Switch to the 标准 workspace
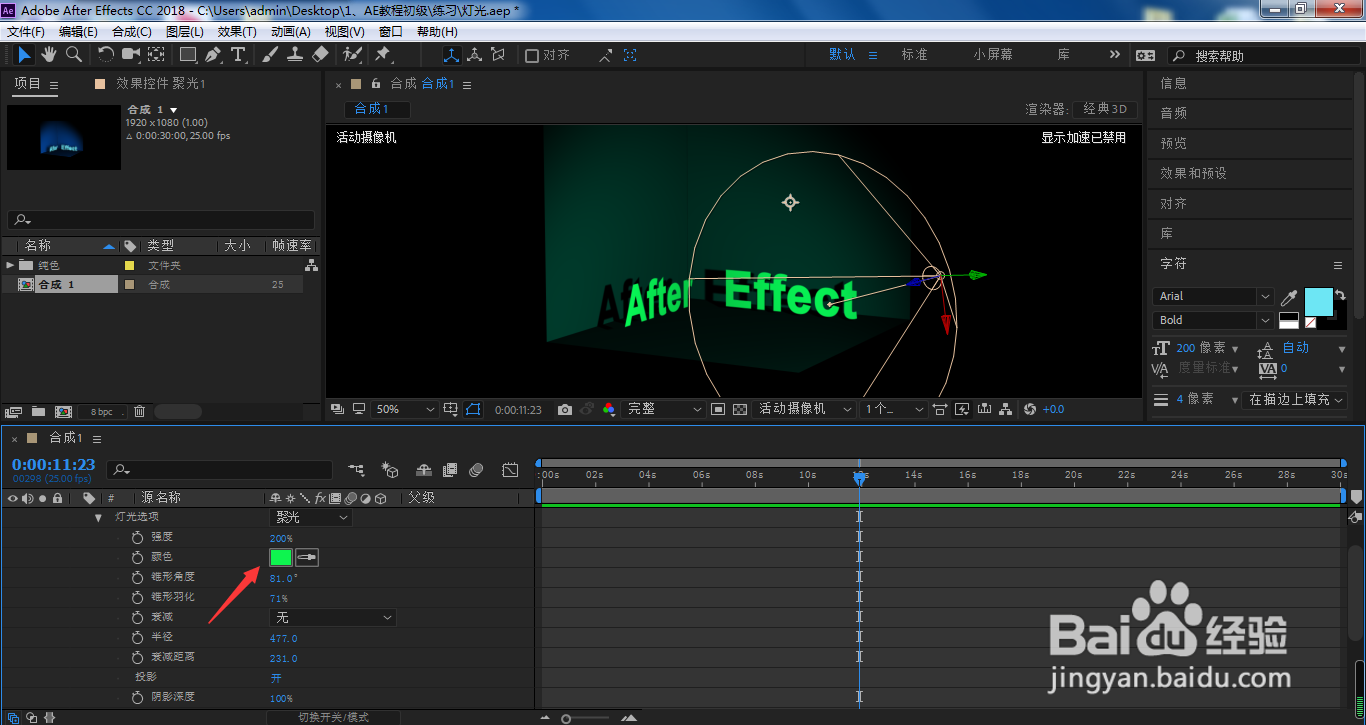The image size is (1366, 725). tap(915, 55)
